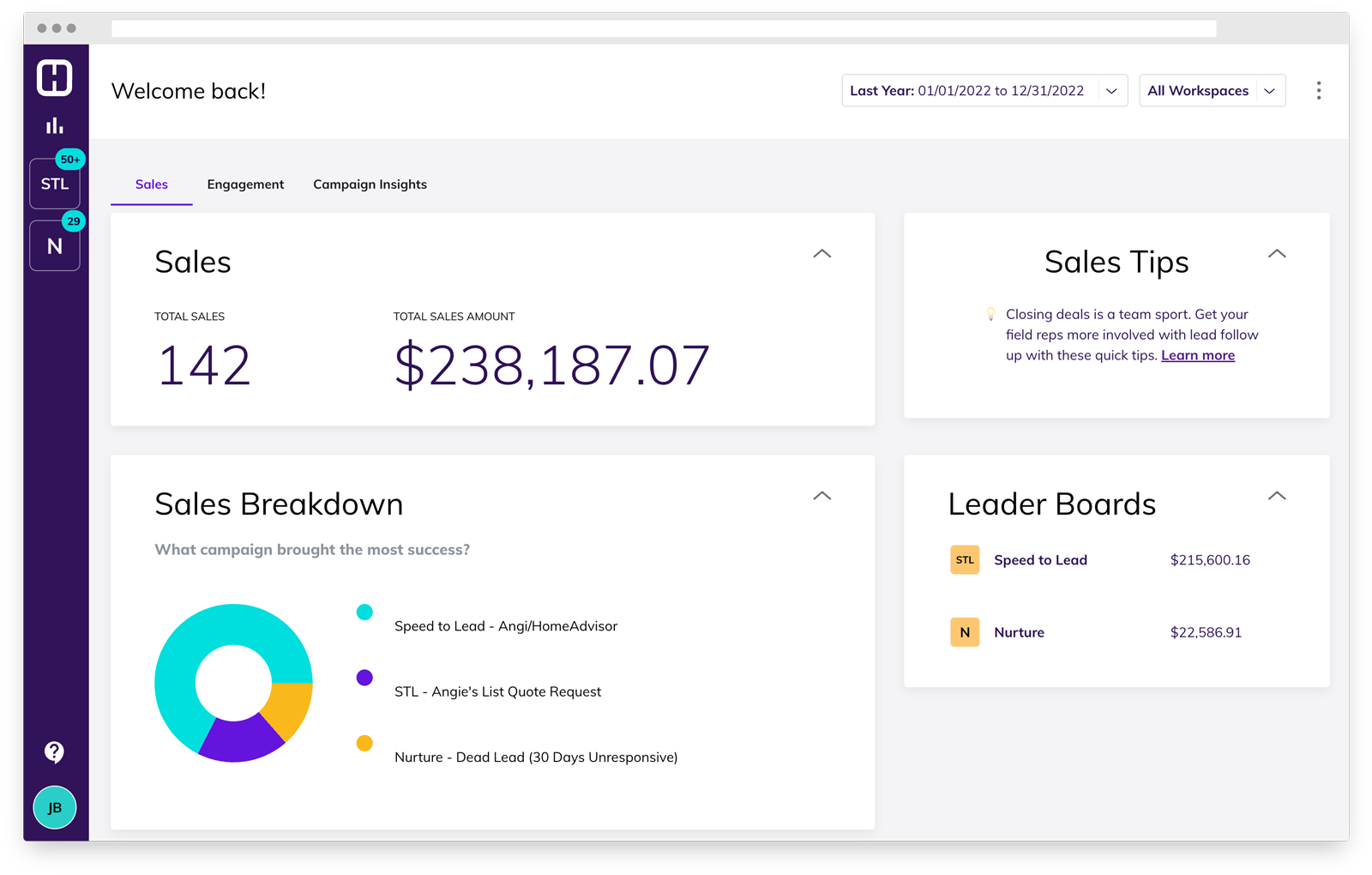Click the help question mark icon
The width and height of the screenshot is (1372, 875).
[54, 752]
